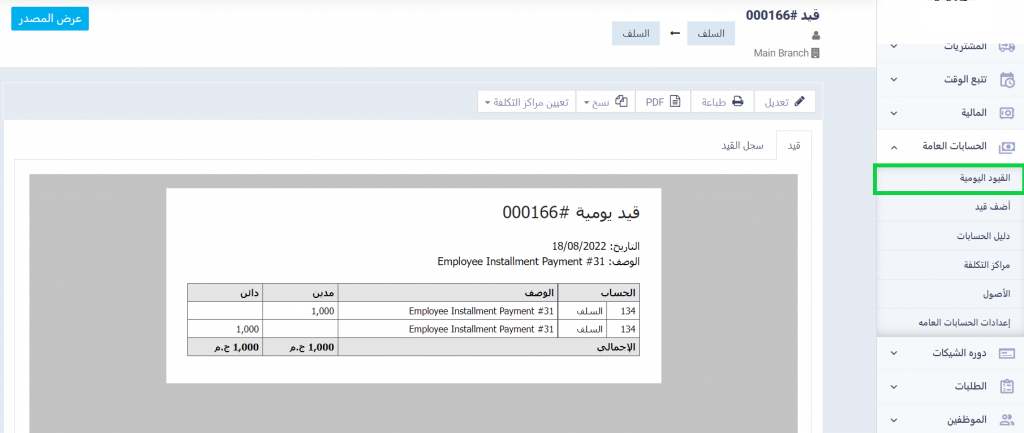
Task: Click the PDF document icon
Action: coord(675,102)
